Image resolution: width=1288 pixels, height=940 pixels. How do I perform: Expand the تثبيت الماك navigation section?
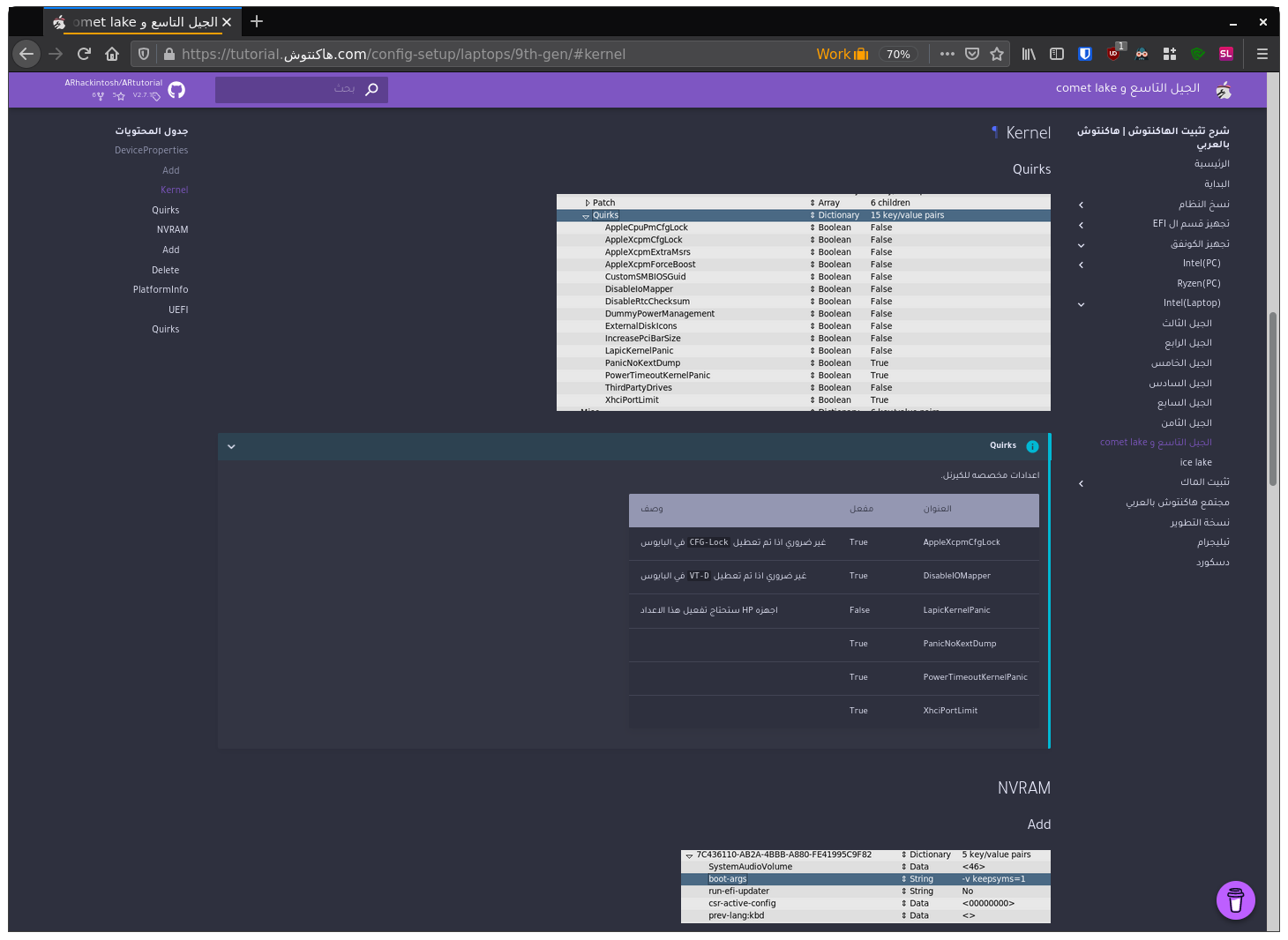(x=1082, y=483)
